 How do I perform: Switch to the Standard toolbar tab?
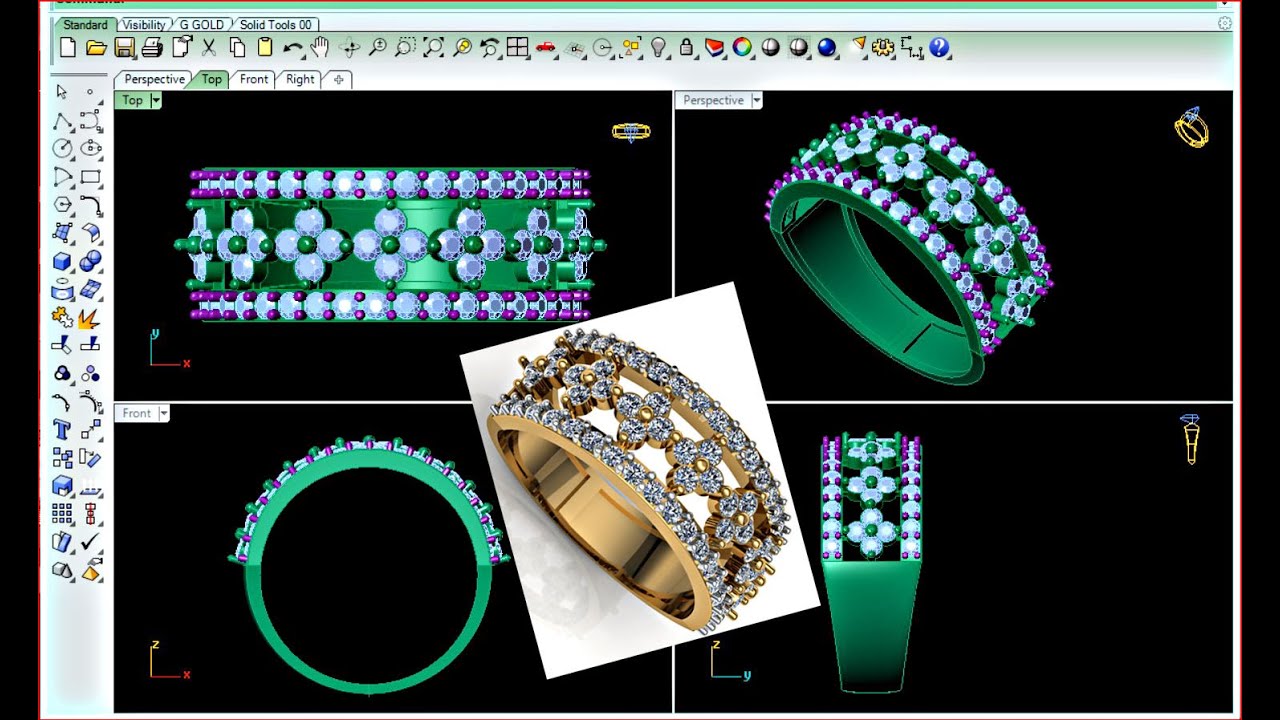click(85, 25)
